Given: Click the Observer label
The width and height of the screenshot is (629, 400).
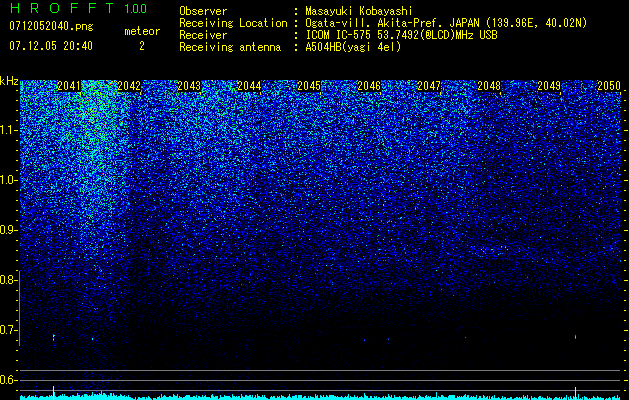Looking at the screenshot, I should click(203, 12).
